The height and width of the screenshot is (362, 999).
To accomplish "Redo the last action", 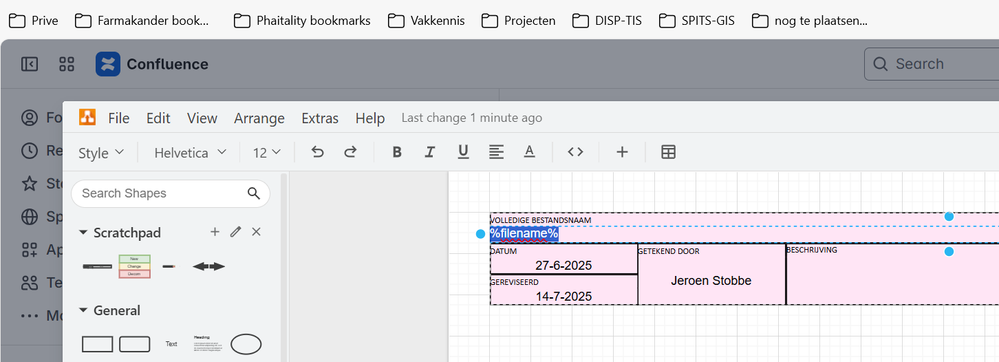I will 350,152.
